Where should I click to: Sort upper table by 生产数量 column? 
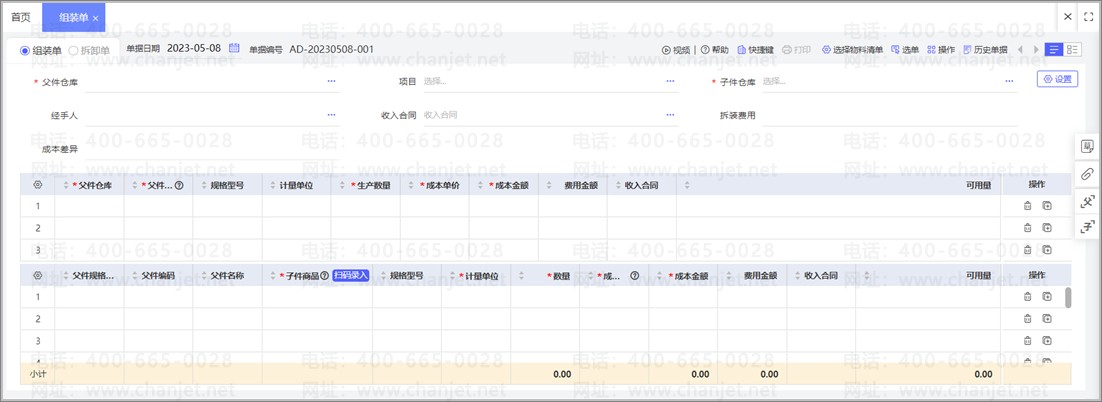coord(342,186)
